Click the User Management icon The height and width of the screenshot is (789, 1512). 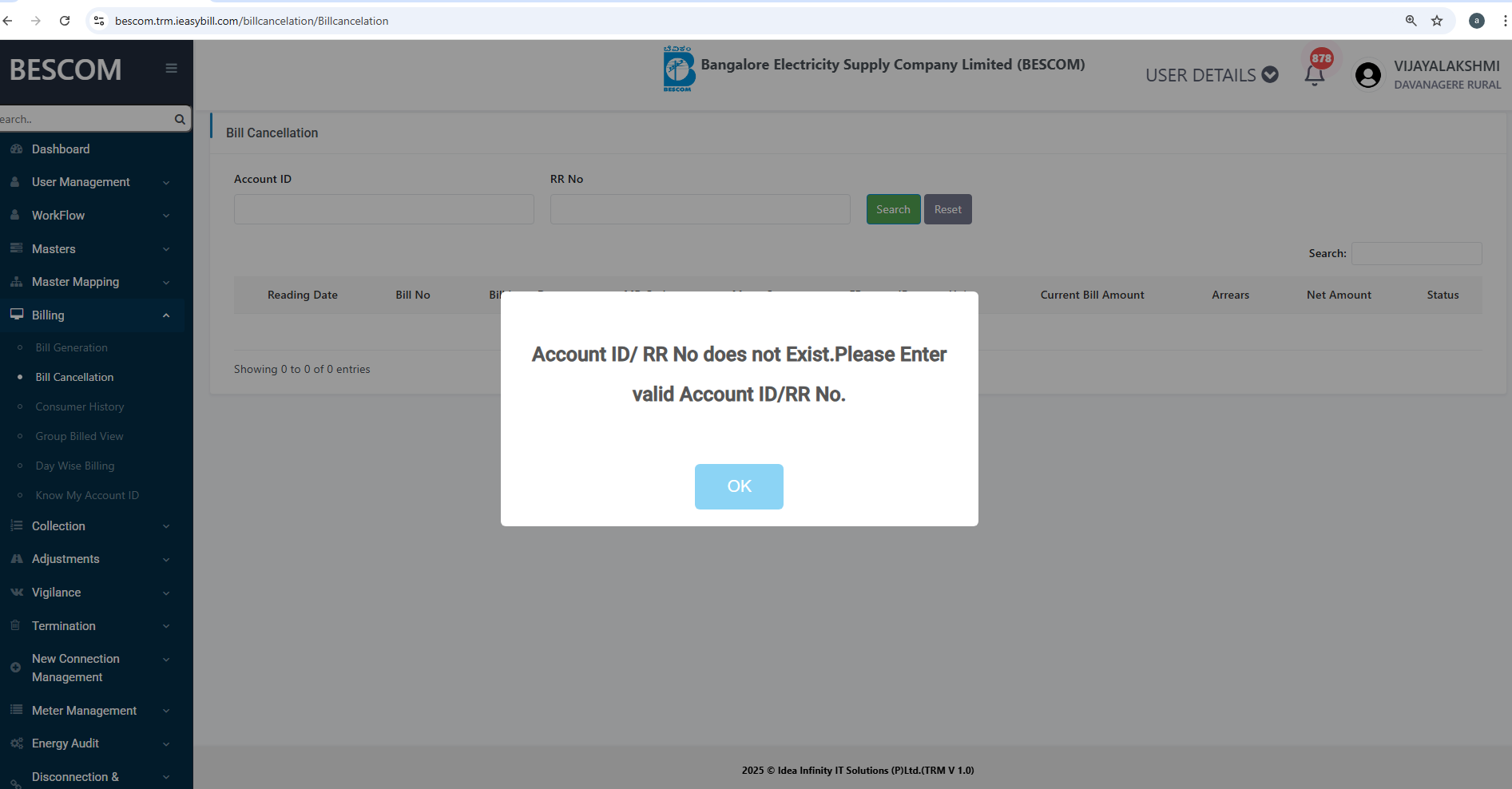point(15,182)
